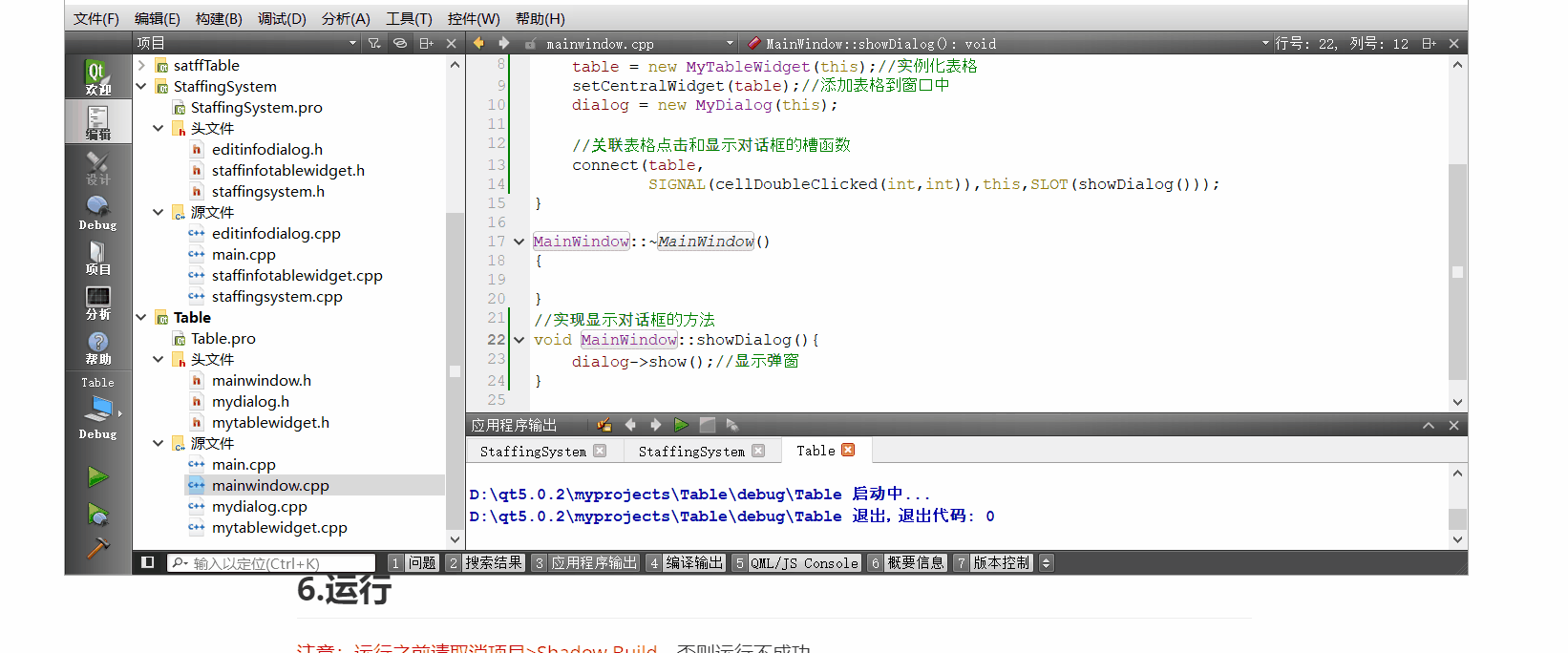Image resolution: width=1568 pixels, height=653 pixels.
Task: Collapse the Table project node
Action: point(141,317)
